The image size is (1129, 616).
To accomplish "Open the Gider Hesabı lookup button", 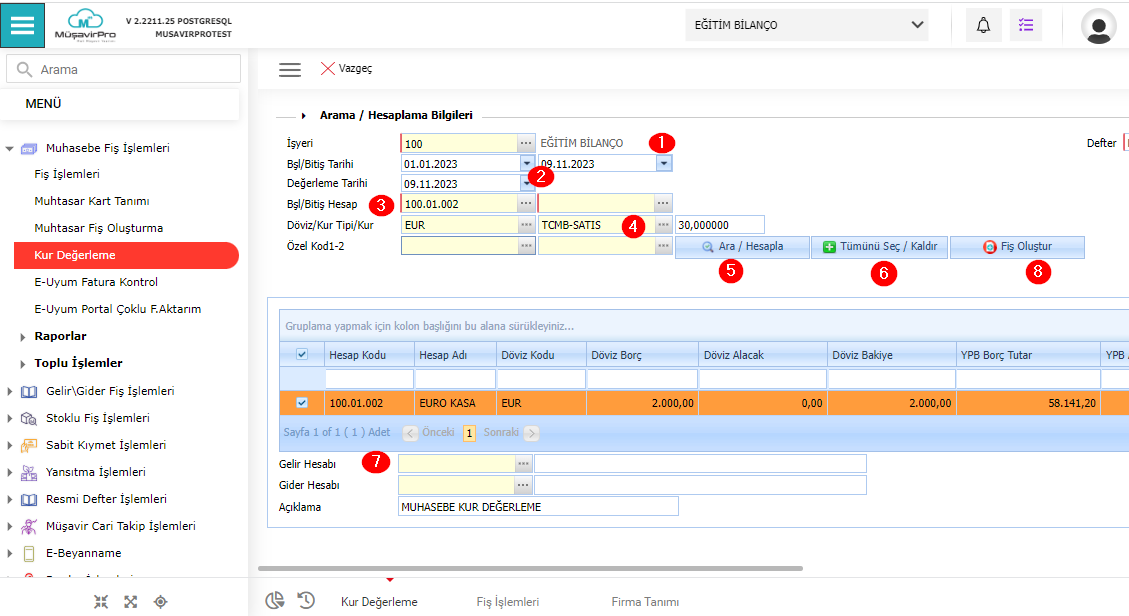I will click(523, 485).
